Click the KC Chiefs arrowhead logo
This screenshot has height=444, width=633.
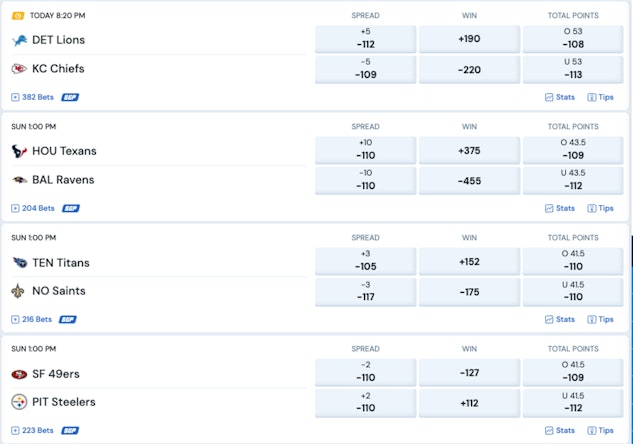18,69
